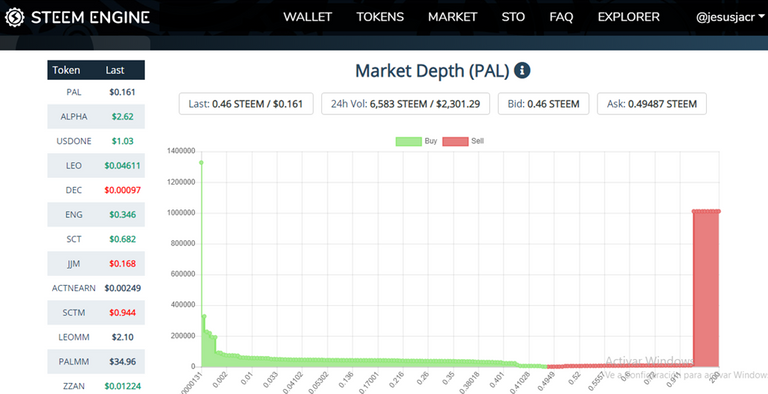Screen dimensions: 768x394
Task: Select the SCT token row
Action: pos(96,239)
